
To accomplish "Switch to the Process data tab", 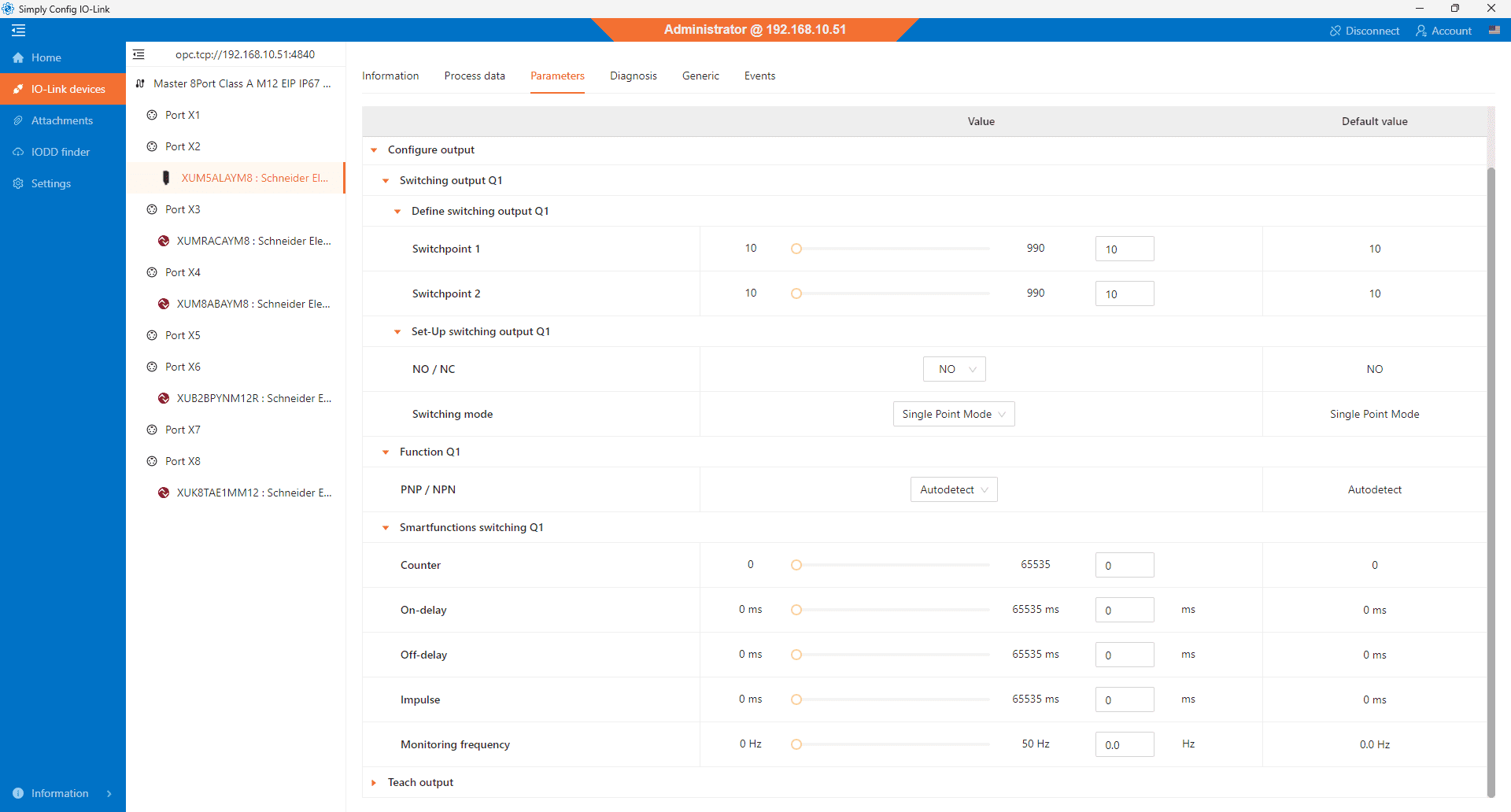I will click(475, 76).
